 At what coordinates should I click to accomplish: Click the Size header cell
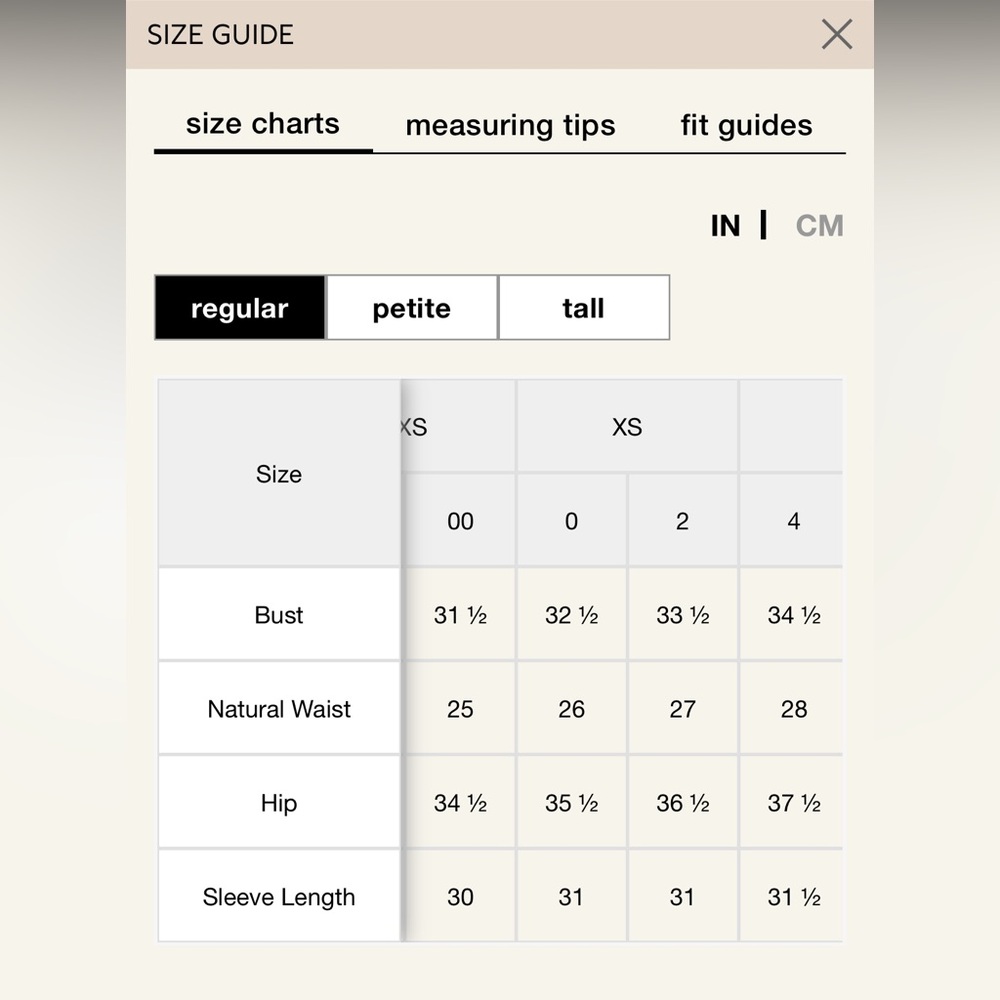279,474
